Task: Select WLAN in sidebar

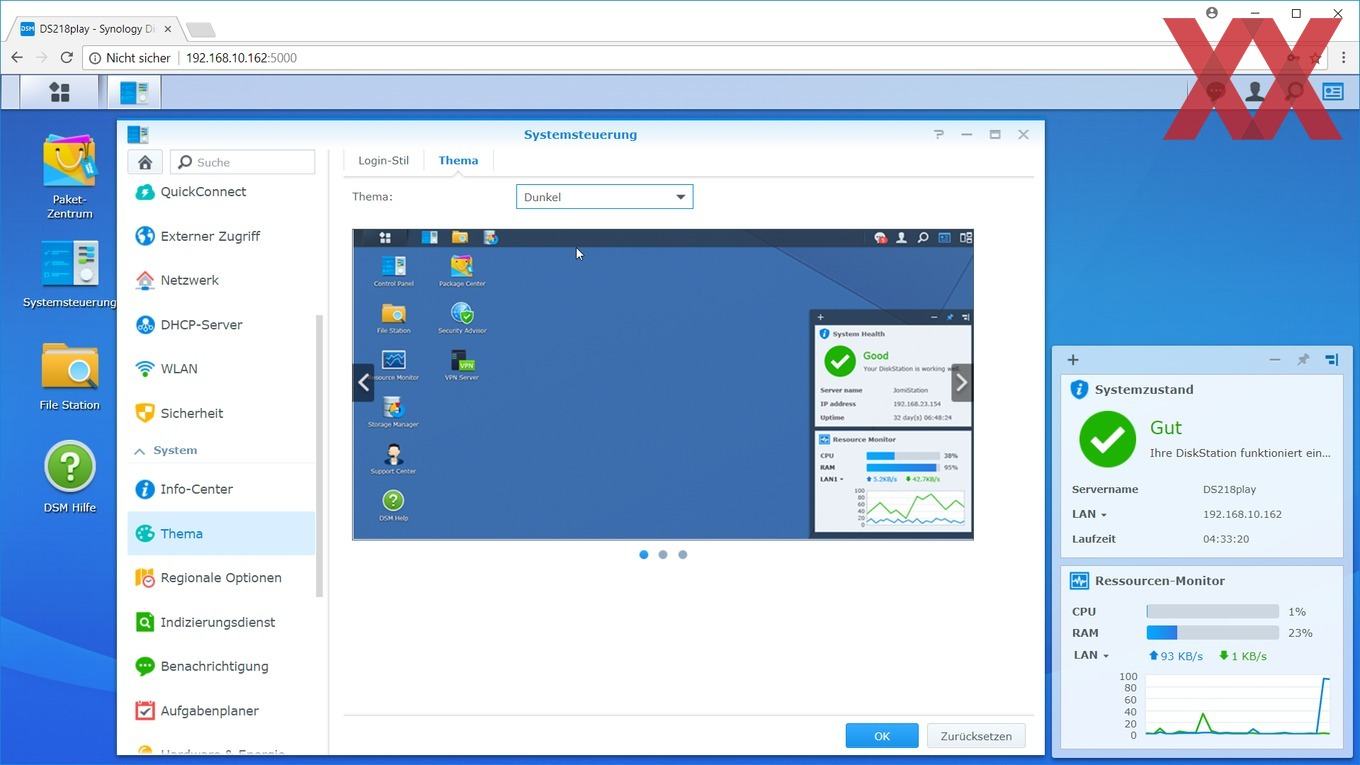Action: tap(221, 368)
